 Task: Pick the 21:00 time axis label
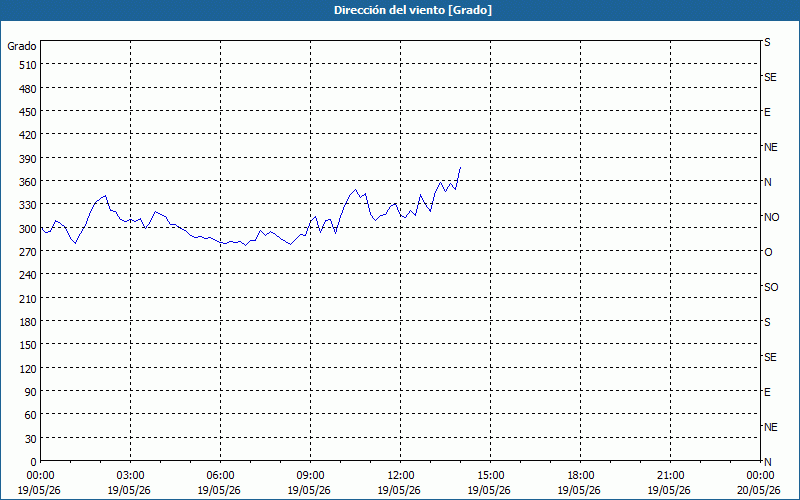(670, 476)
